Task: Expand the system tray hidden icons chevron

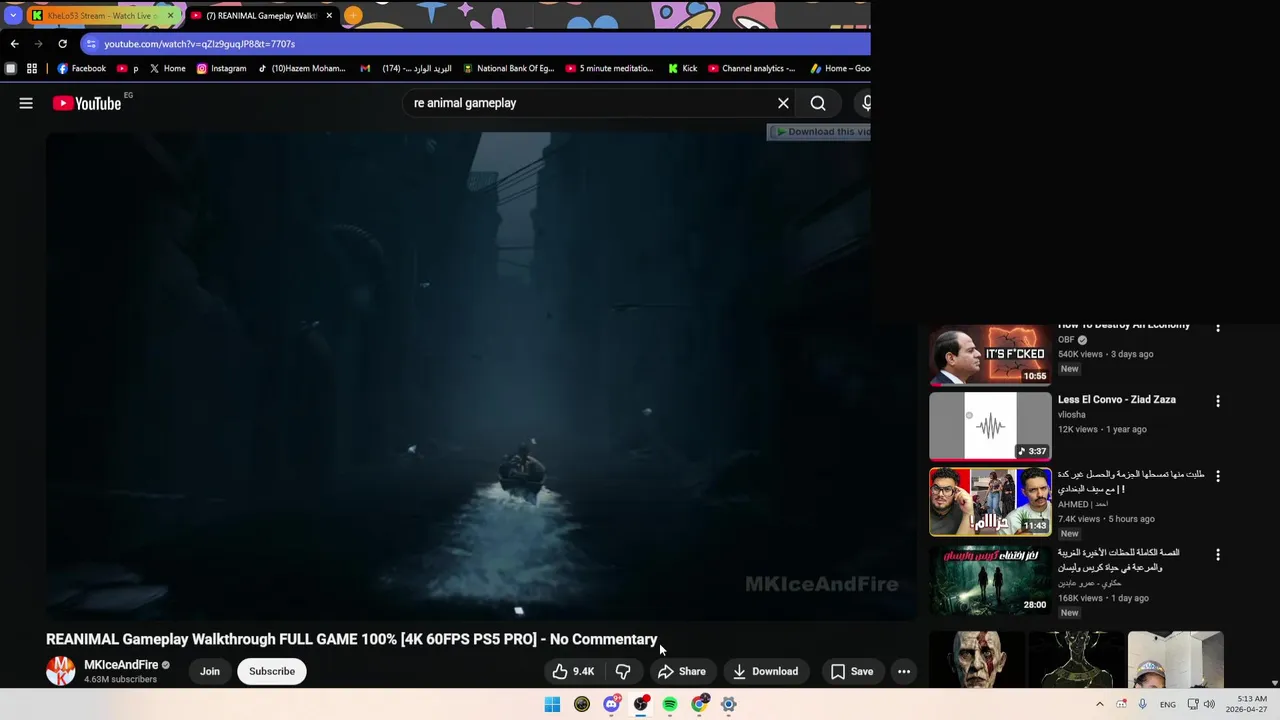Action: pyautogui.click(x=1100, y=704)
